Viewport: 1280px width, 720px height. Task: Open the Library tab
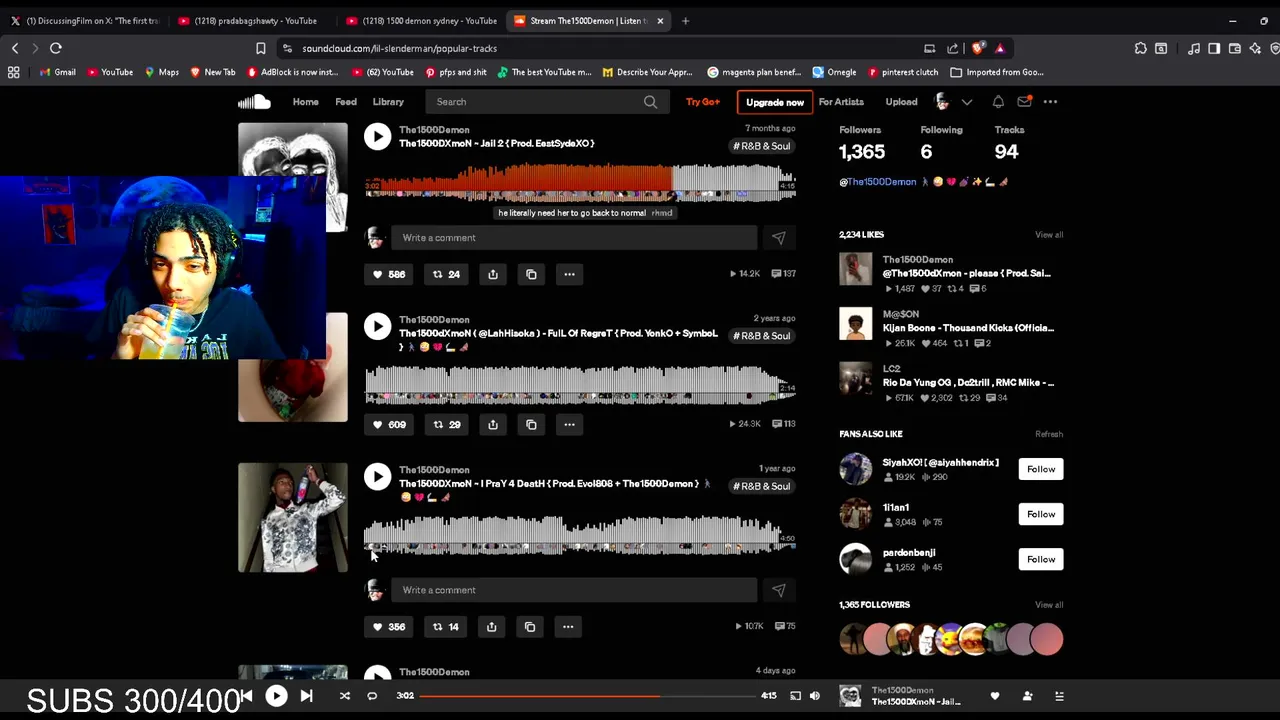pyautogui.click(x=388, y=102)
